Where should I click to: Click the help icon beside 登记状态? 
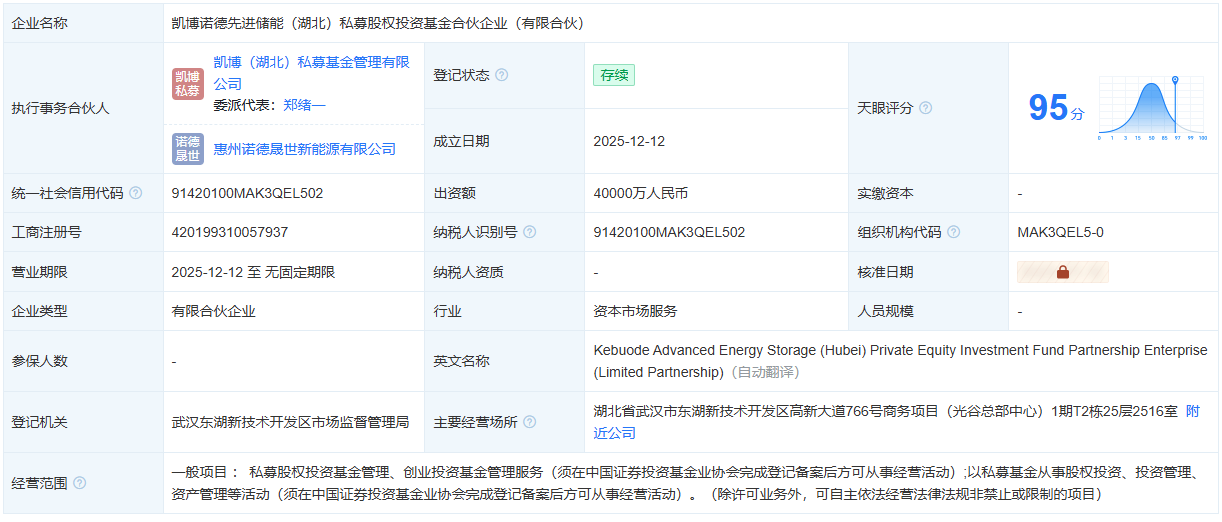tap(502, 75)
